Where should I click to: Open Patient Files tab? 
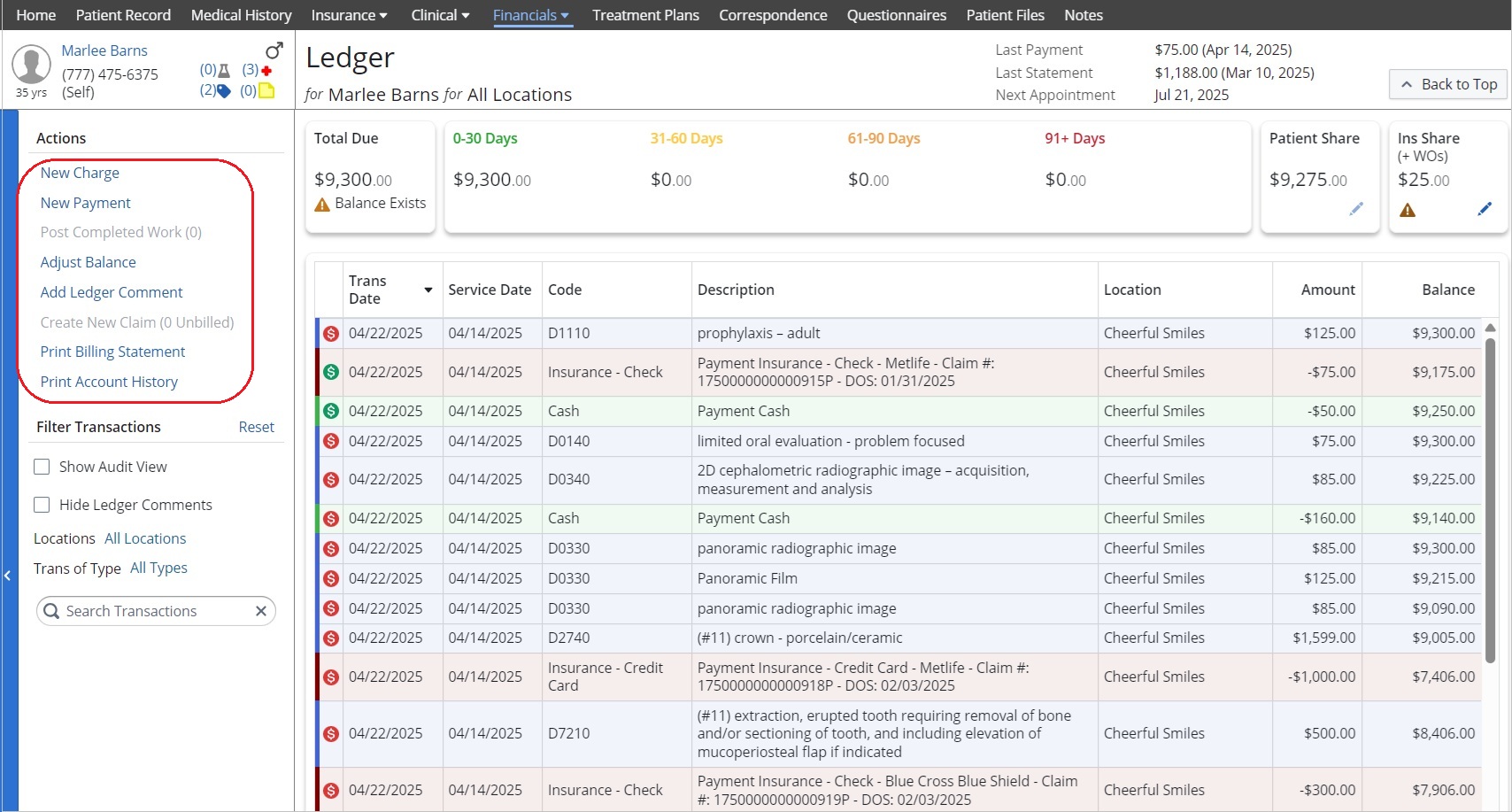pyautogui.click(x=1005, y=15)
